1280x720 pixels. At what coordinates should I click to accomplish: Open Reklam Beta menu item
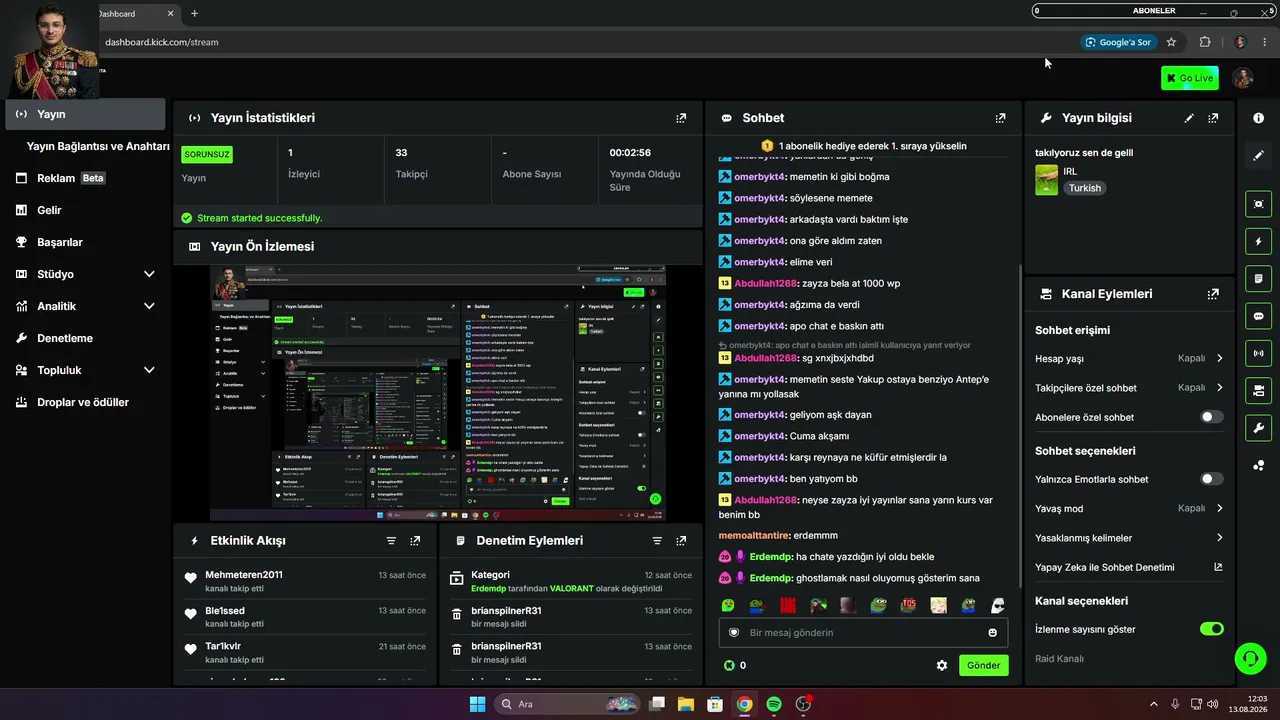click(85, 178)
